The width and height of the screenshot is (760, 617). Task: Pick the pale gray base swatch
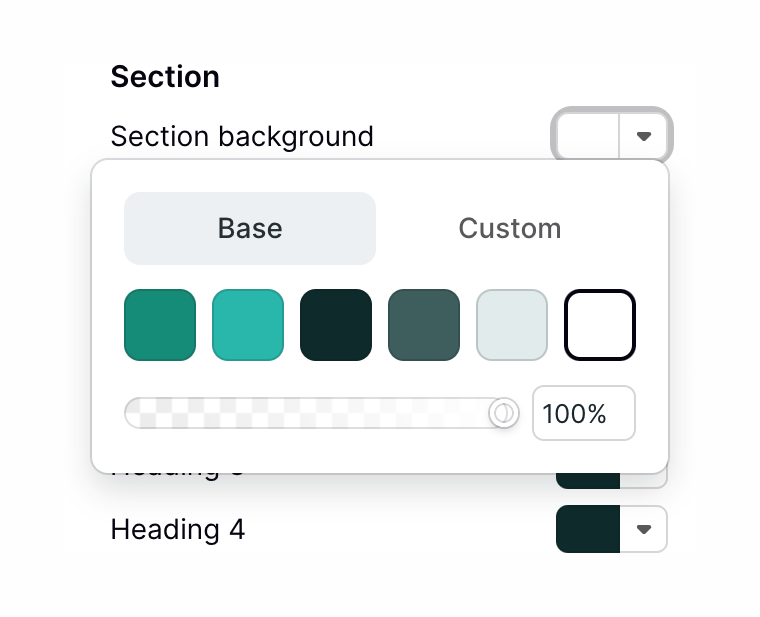pos(512,325)
